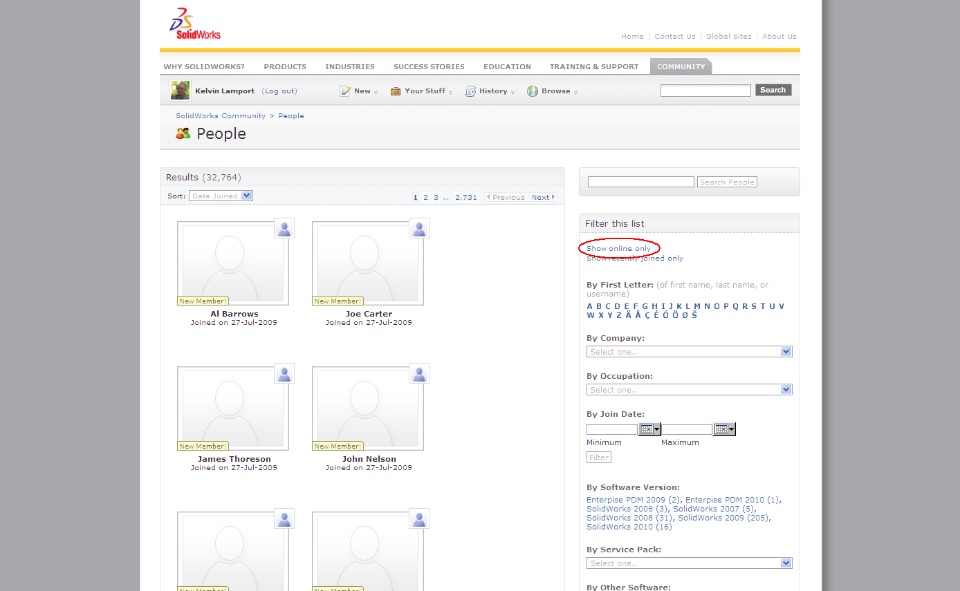Filter by SolidWorks 2010 (16)
960x591 pixels.
tap(629, 527)
